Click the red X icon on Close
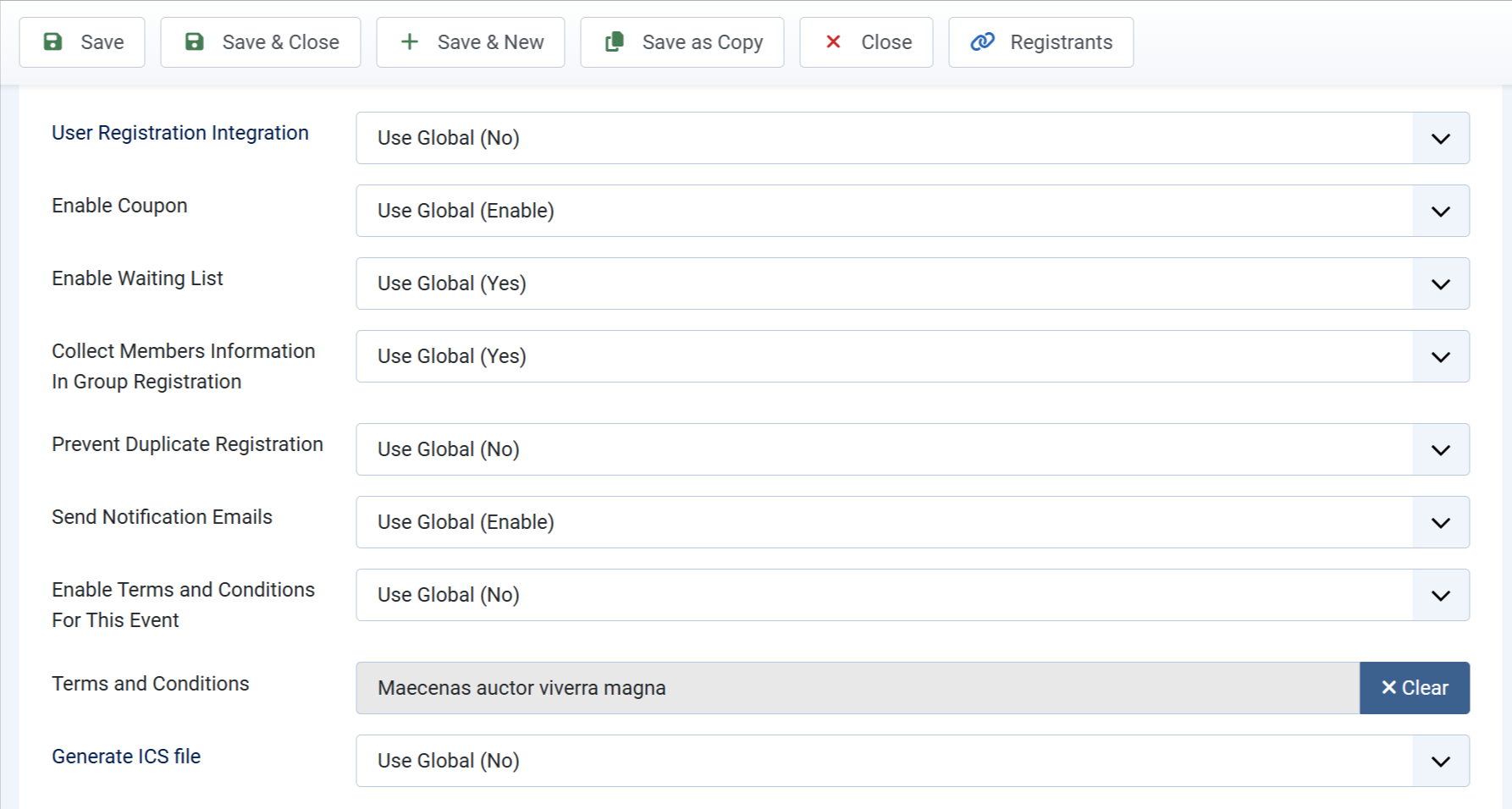 click(833, 41)
